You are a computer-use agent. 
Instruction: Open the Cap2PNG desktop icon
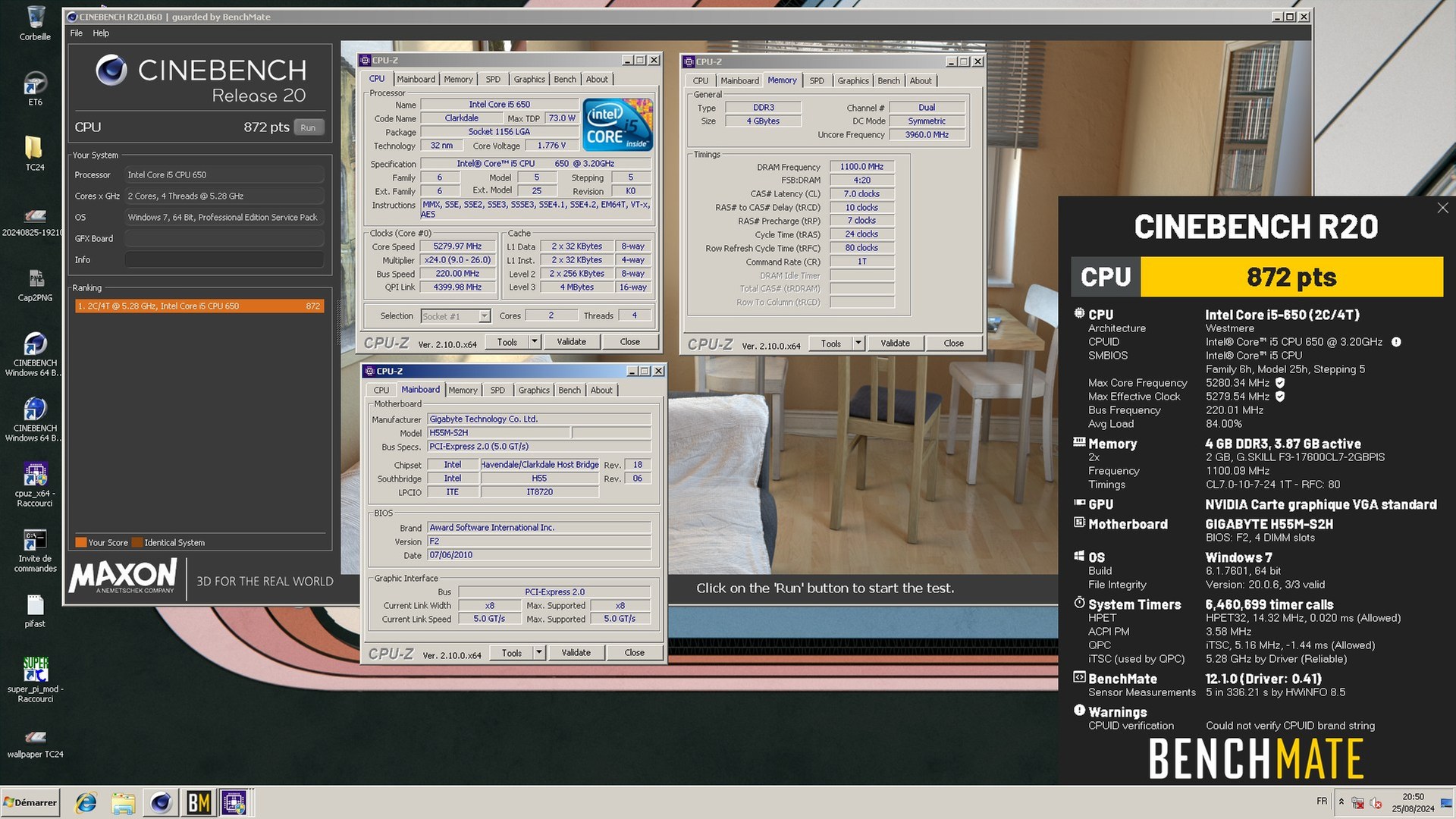pos(35,285)
